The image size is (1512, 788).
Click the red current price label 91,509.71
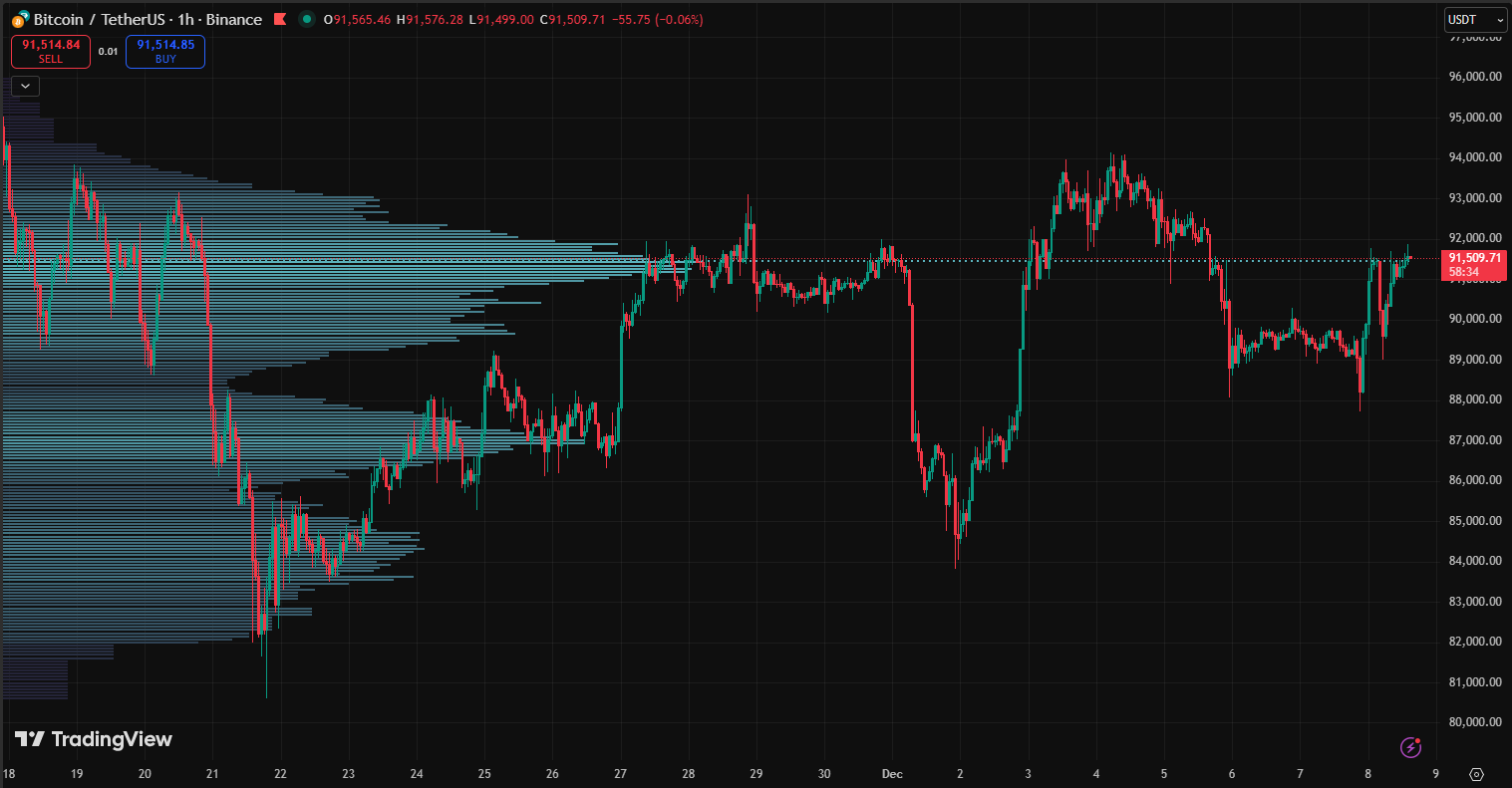[1474, 258]
